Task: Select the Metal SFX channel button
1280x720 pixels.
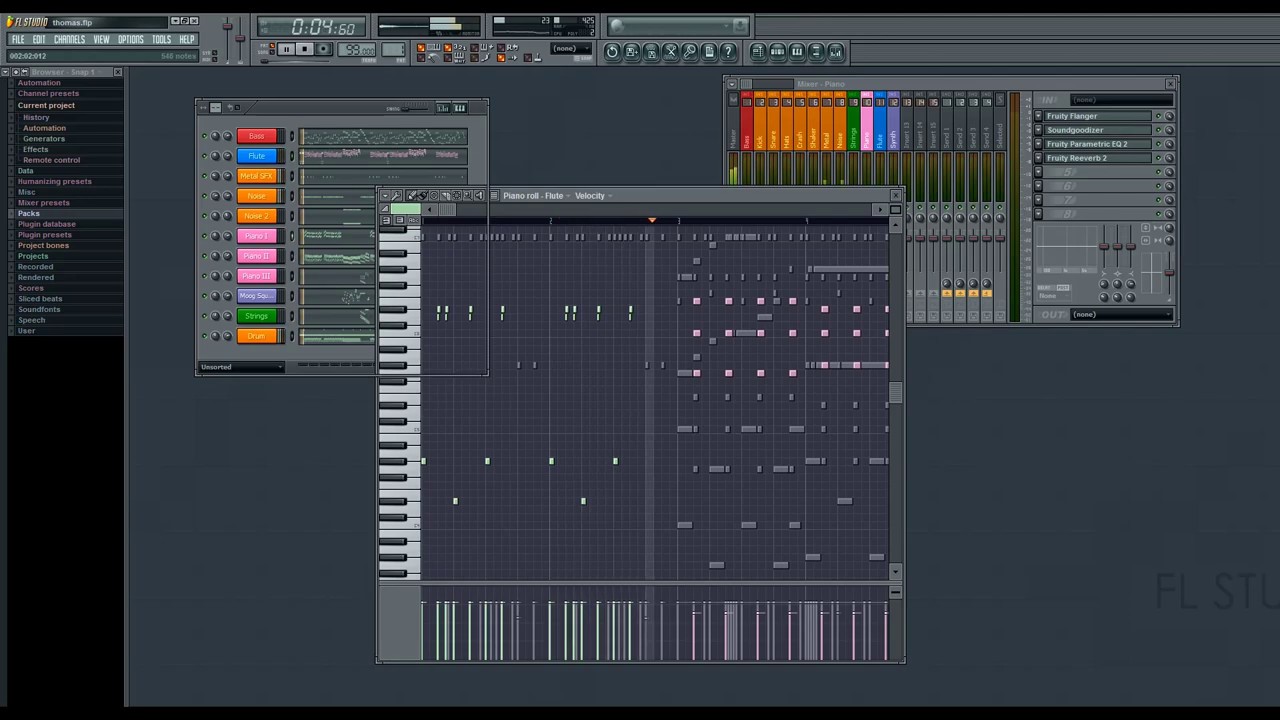Action: click(257, 176)
